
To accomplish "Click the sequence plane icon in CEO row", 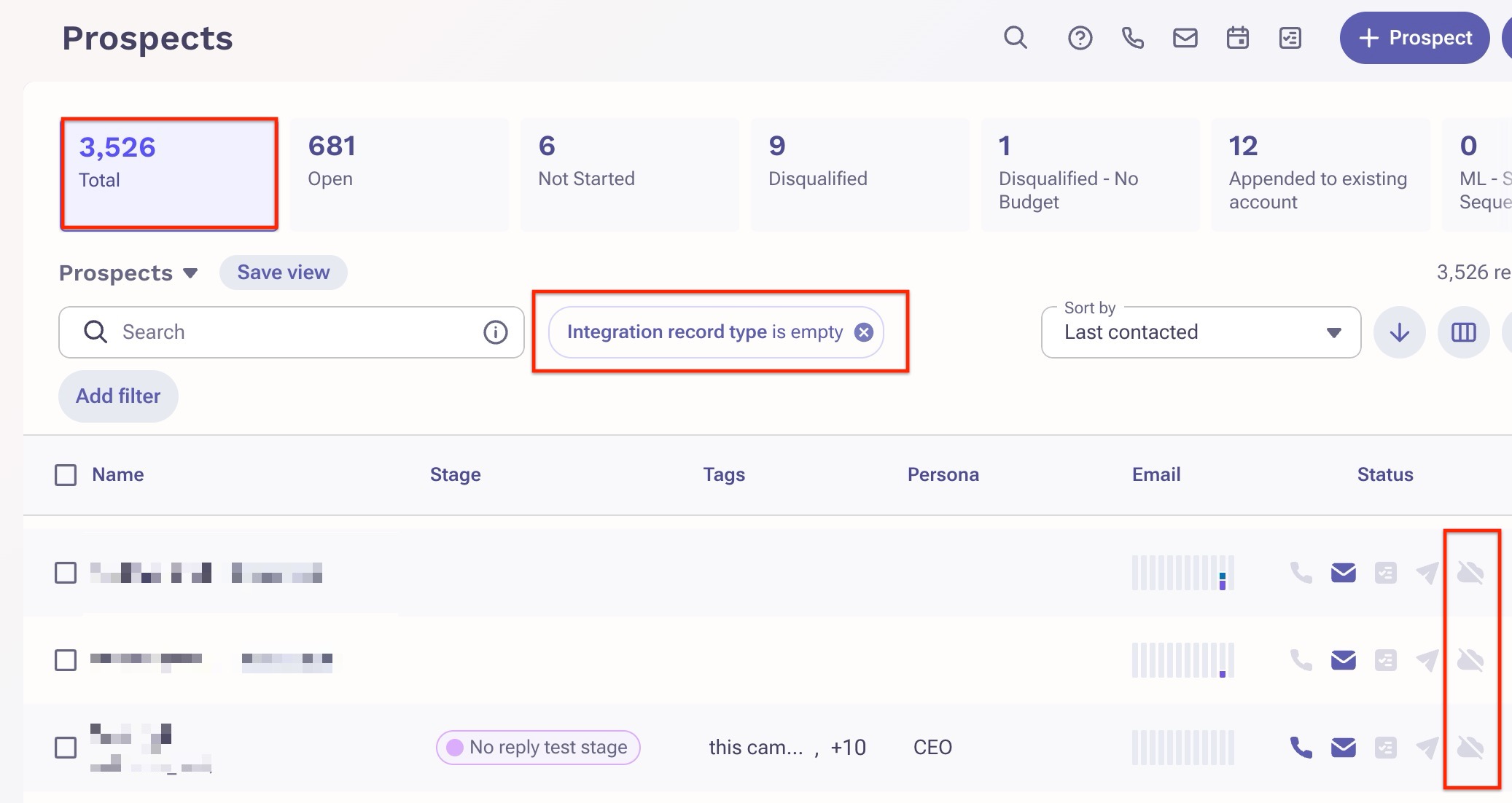I will click(x=1427, y=748).
